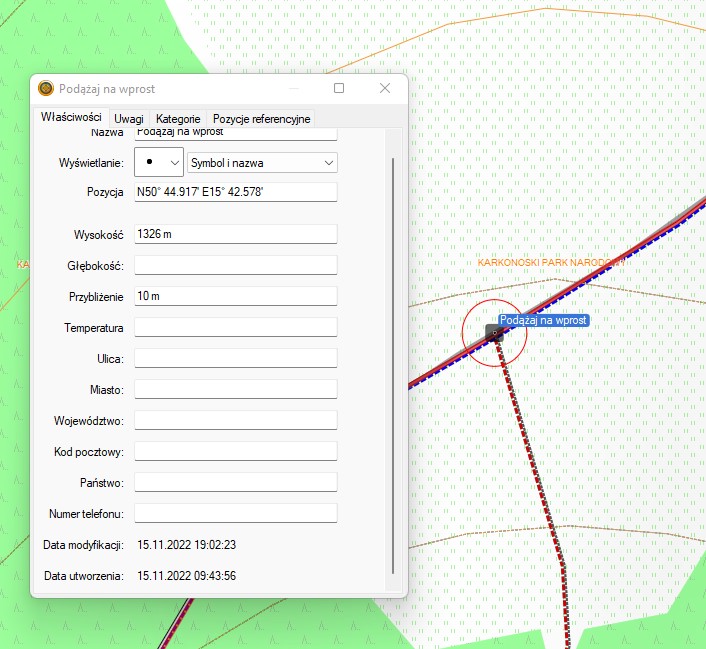Click the Nazwa input field

tap(235, 133)
